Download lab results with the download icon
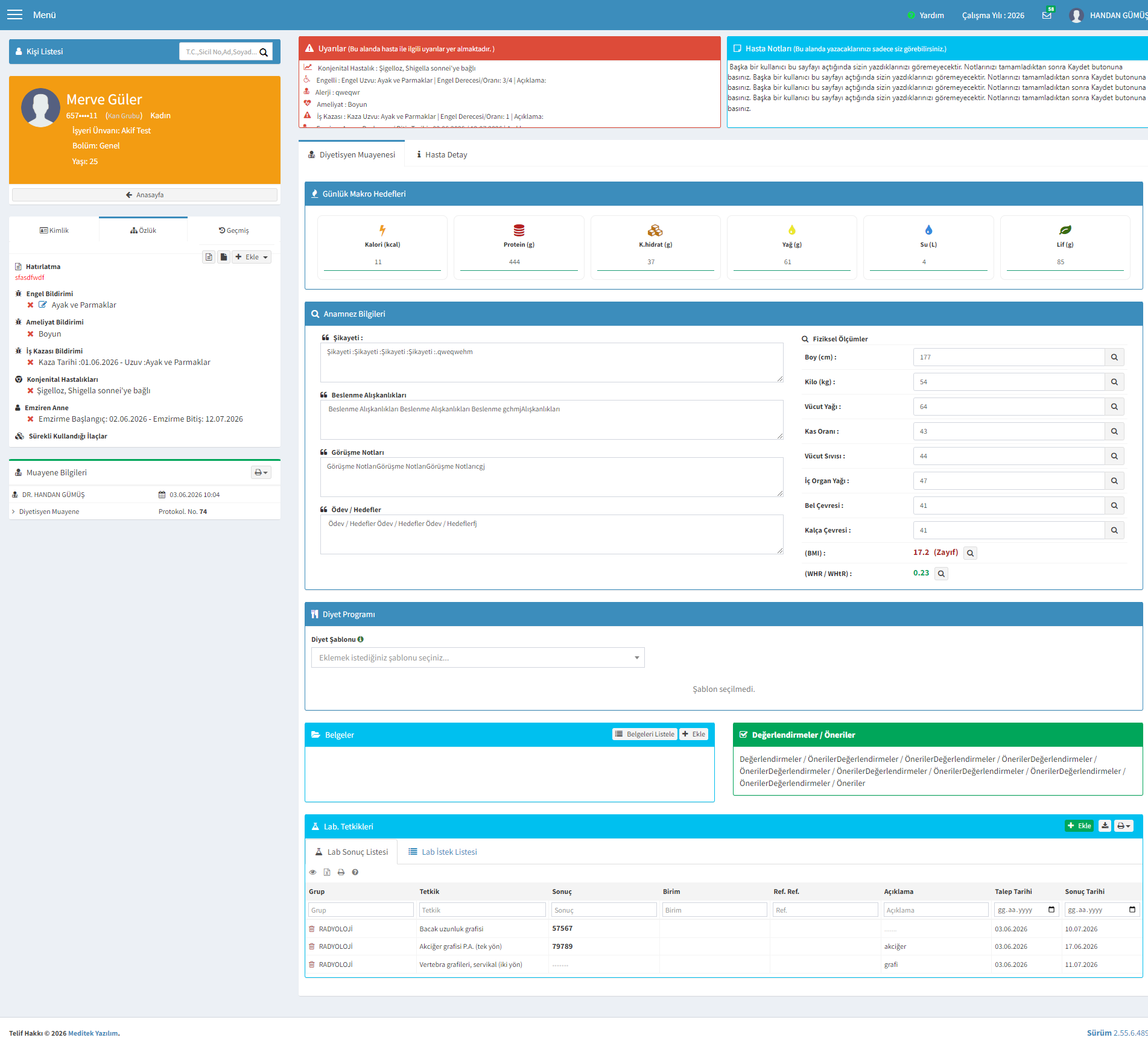1148x1058 pixels. click(1105, 826)
